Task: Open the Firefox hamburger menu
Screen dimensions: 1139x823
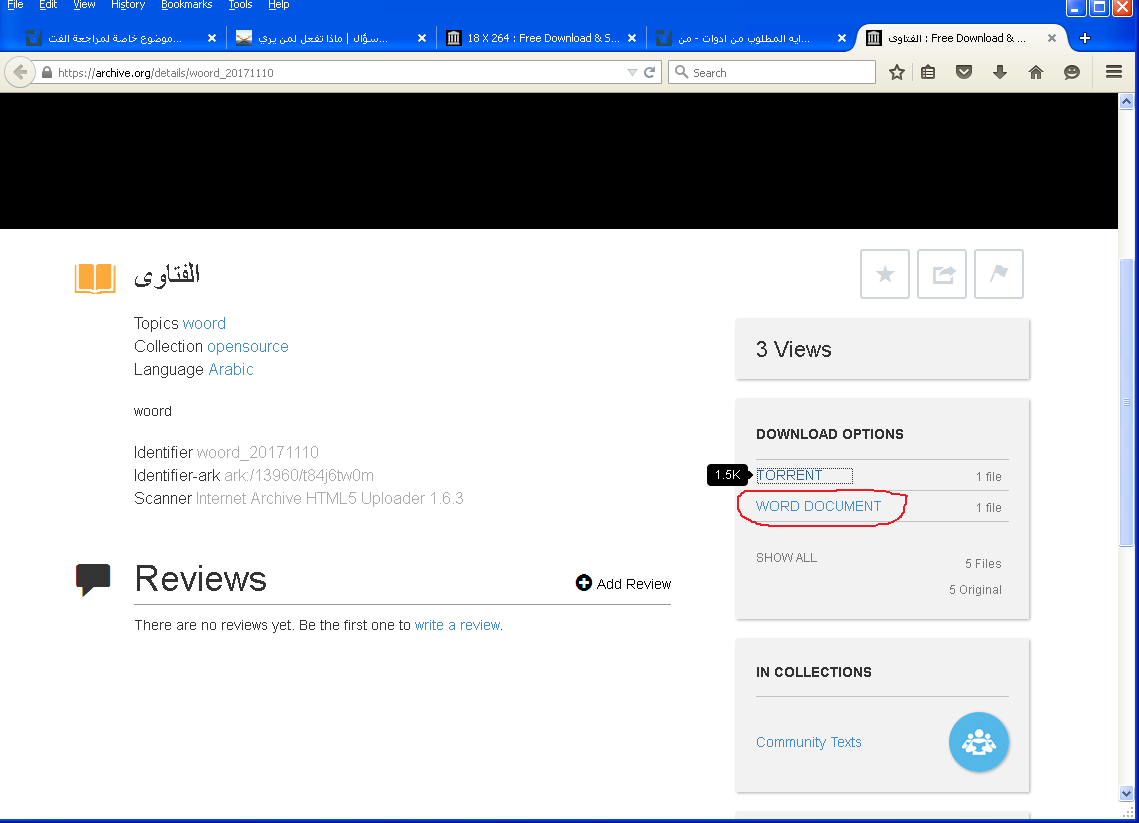Action: coord(1114,72)
